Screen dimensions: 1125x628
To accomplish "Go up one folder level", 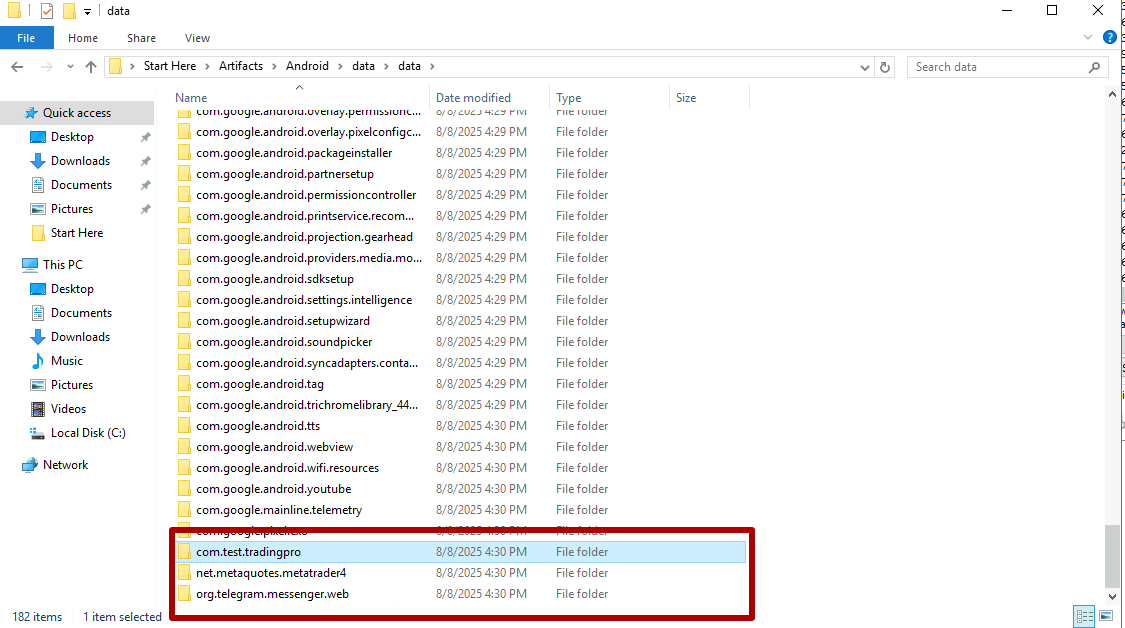I will pos(90,67).
